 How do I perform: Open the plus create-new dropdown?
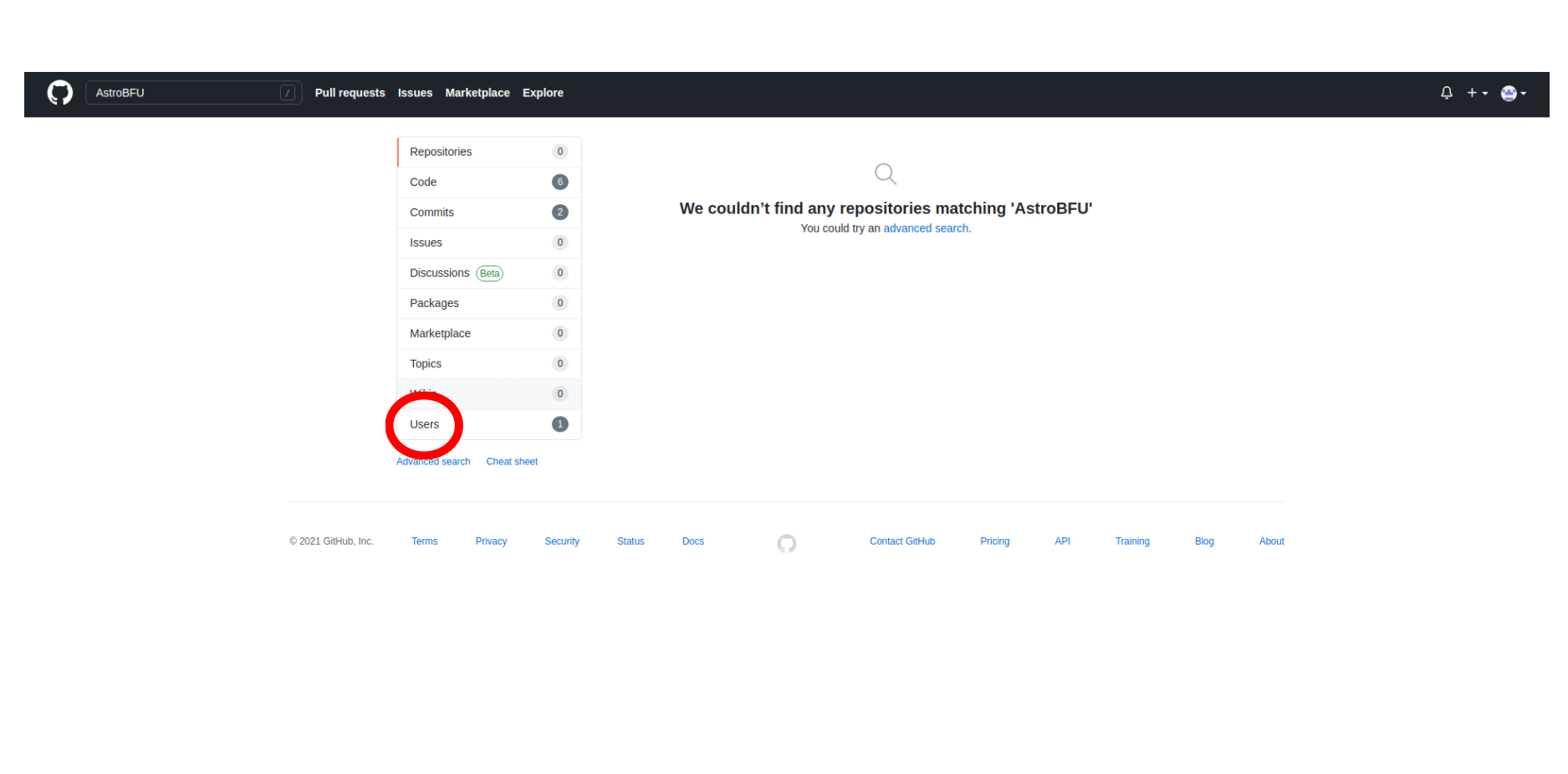1477,93
